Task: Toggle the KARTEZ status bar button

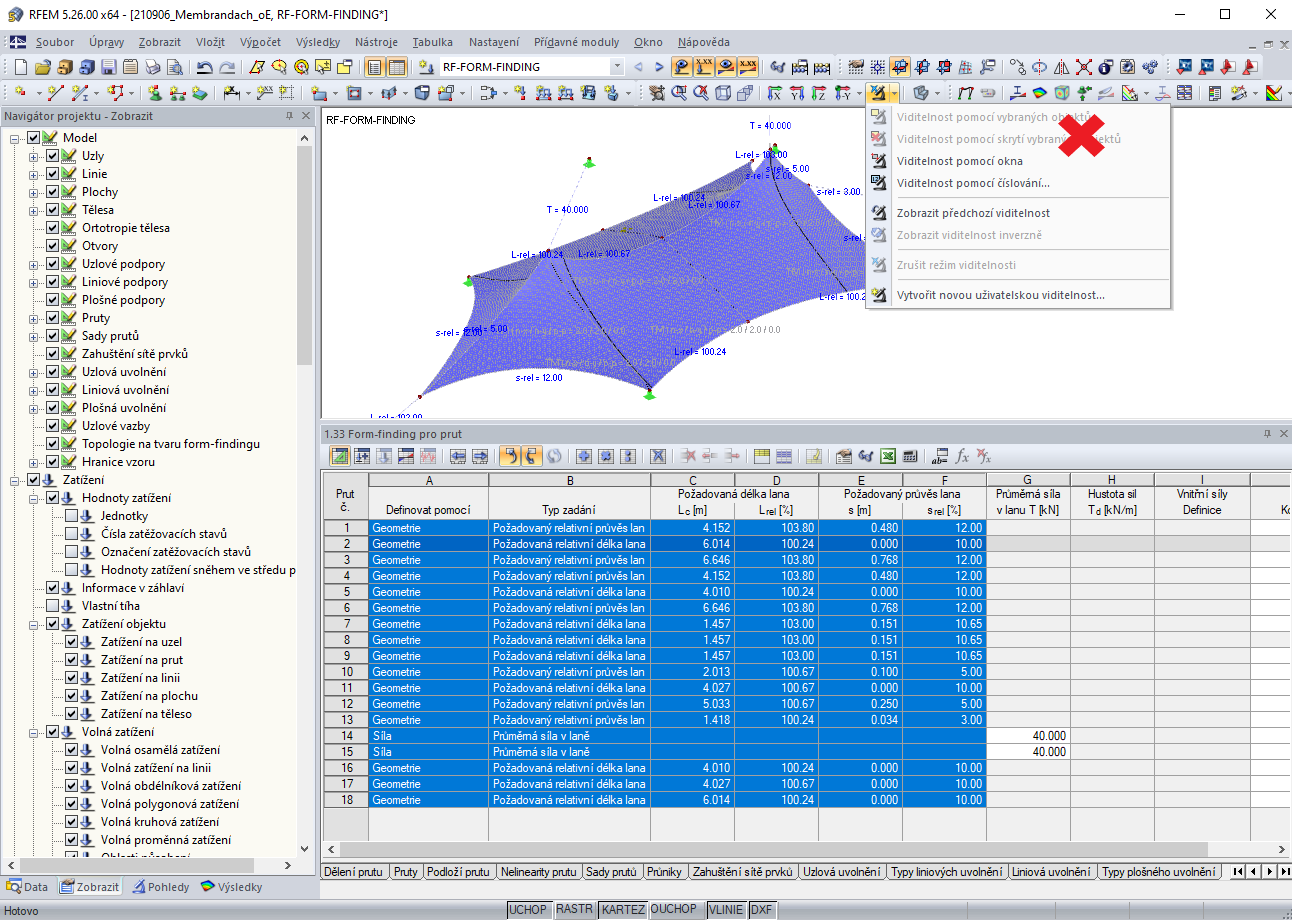Action: pyautogui.click(x=623, y=910)
